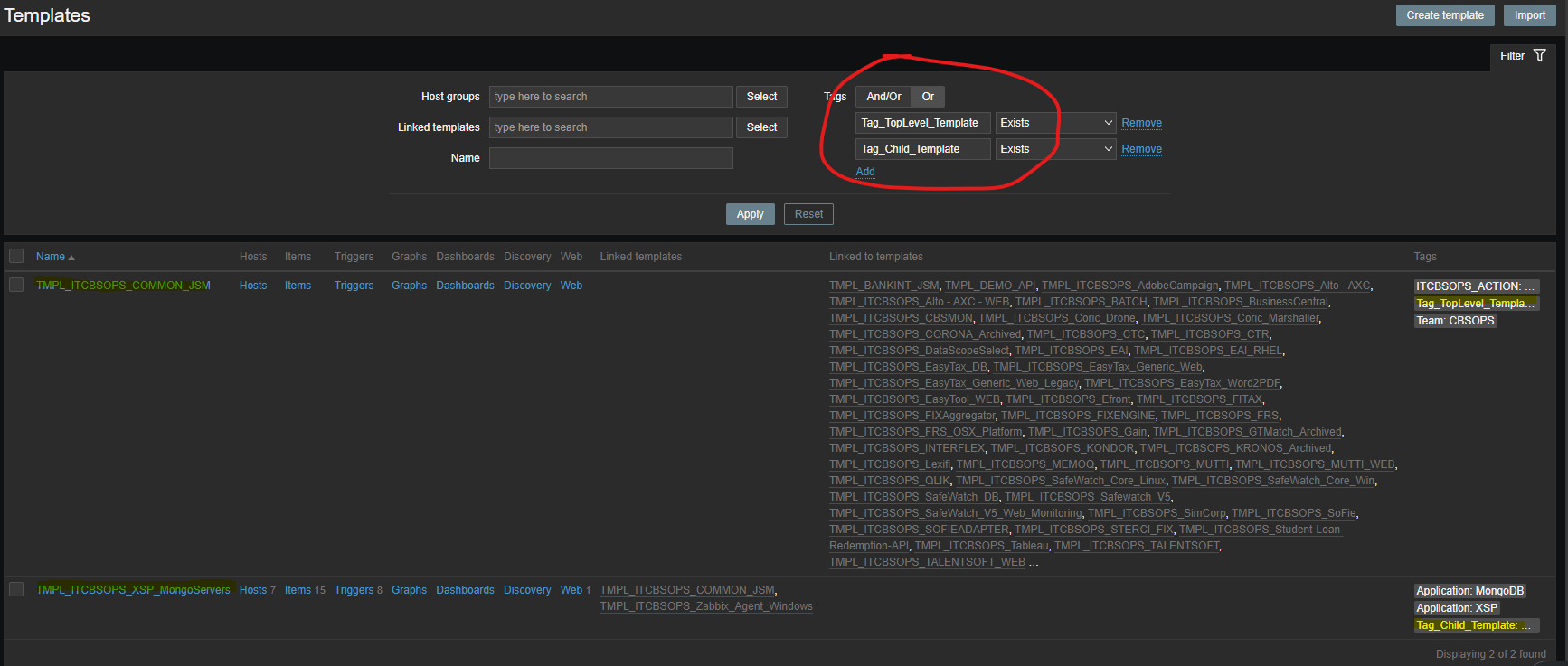
Task: Open the Exists dropdown for Tag_Child_Template
Action: pos(1055,149)
